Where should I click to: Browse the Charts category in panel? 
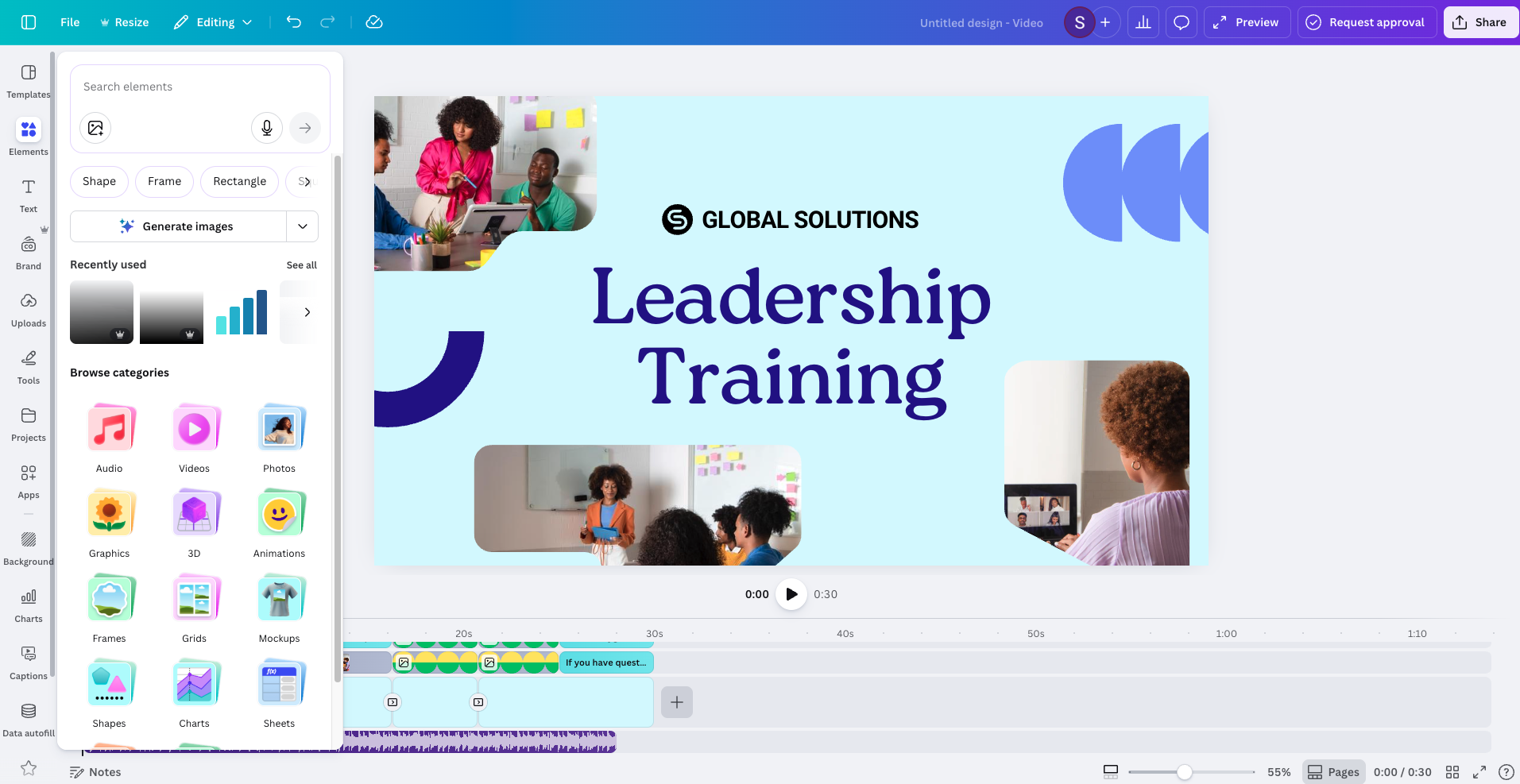(195, 694)
